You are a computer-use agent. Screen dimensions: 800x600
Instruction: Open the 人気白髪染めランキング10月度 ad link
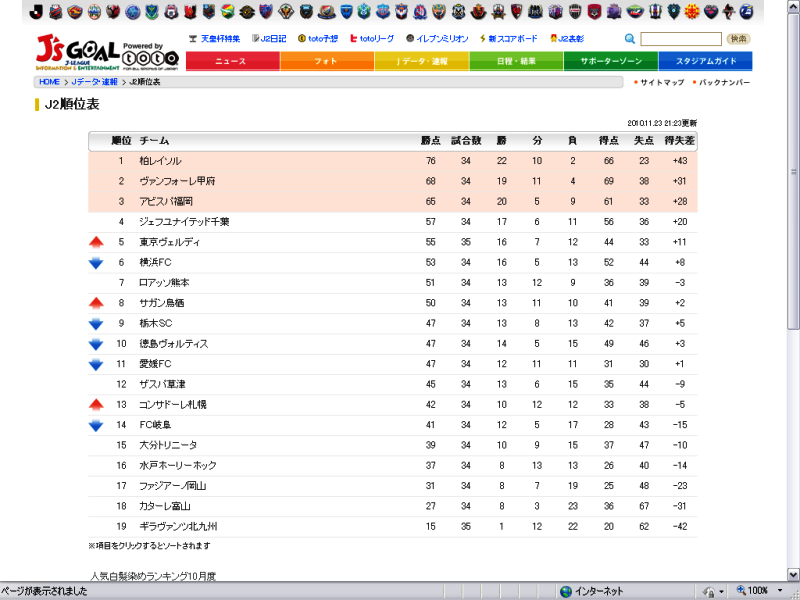coord(153,576)
